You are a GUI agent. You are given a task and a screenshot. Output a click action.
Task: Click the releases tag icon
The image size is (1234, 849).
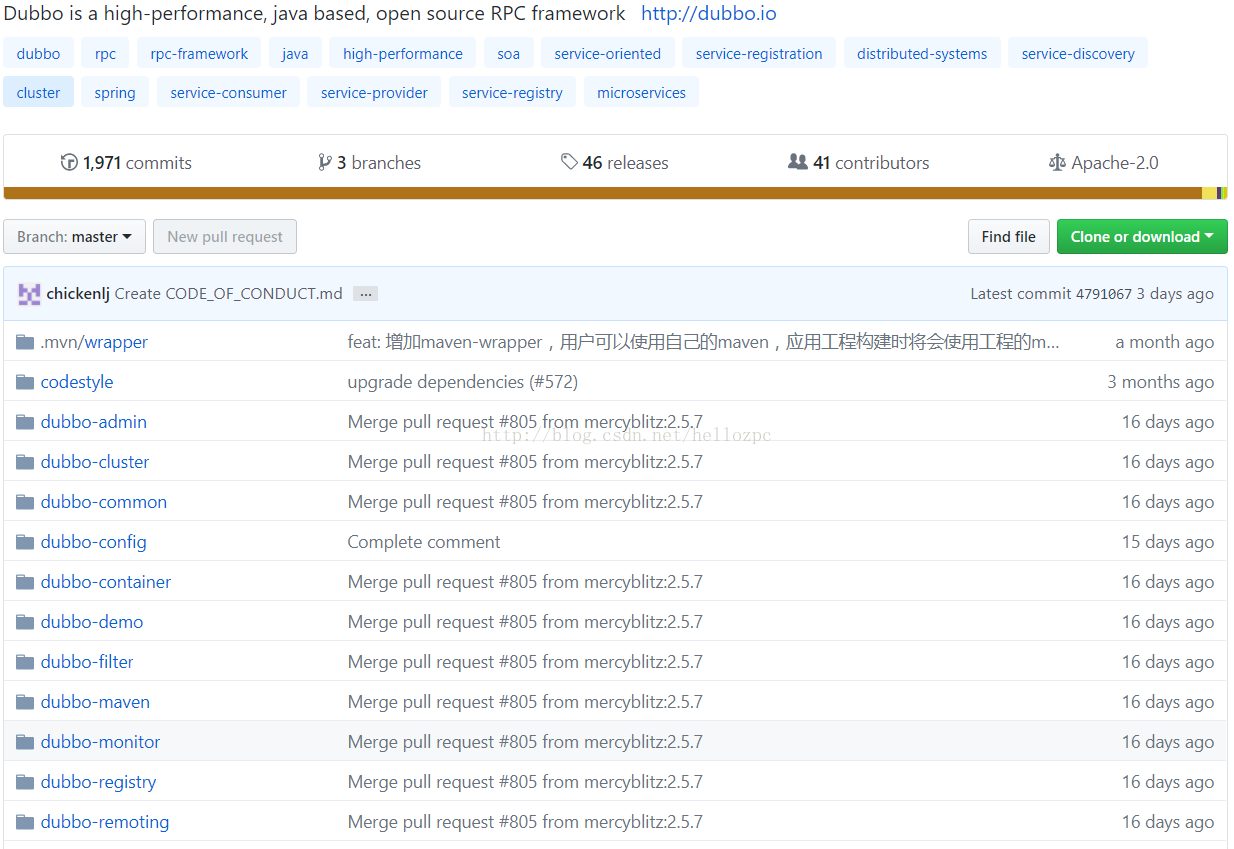pos(569,162)
